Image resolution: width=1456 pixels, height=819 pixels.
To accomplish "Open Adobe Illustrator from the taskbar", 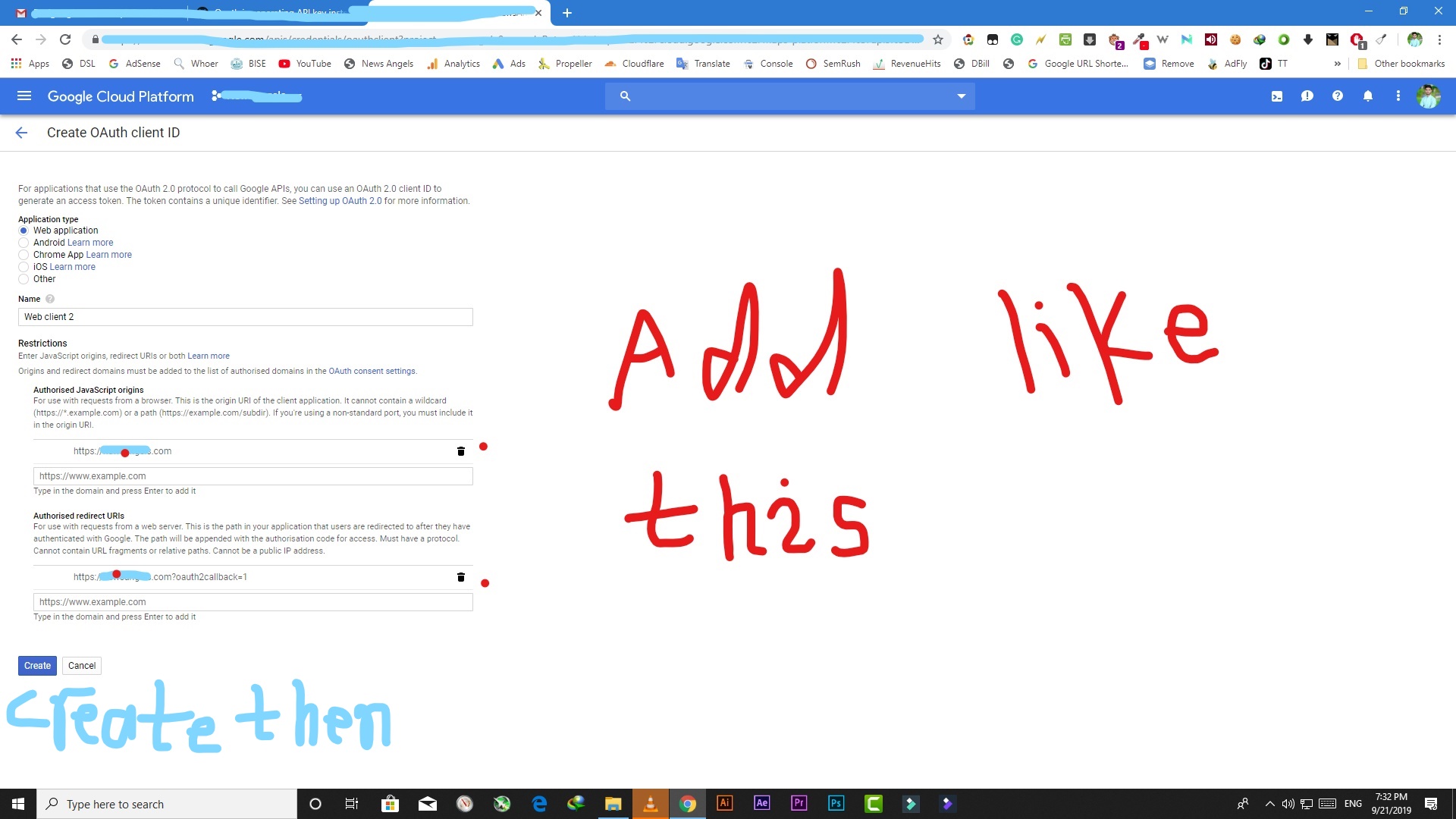I will tap(725, 804).
